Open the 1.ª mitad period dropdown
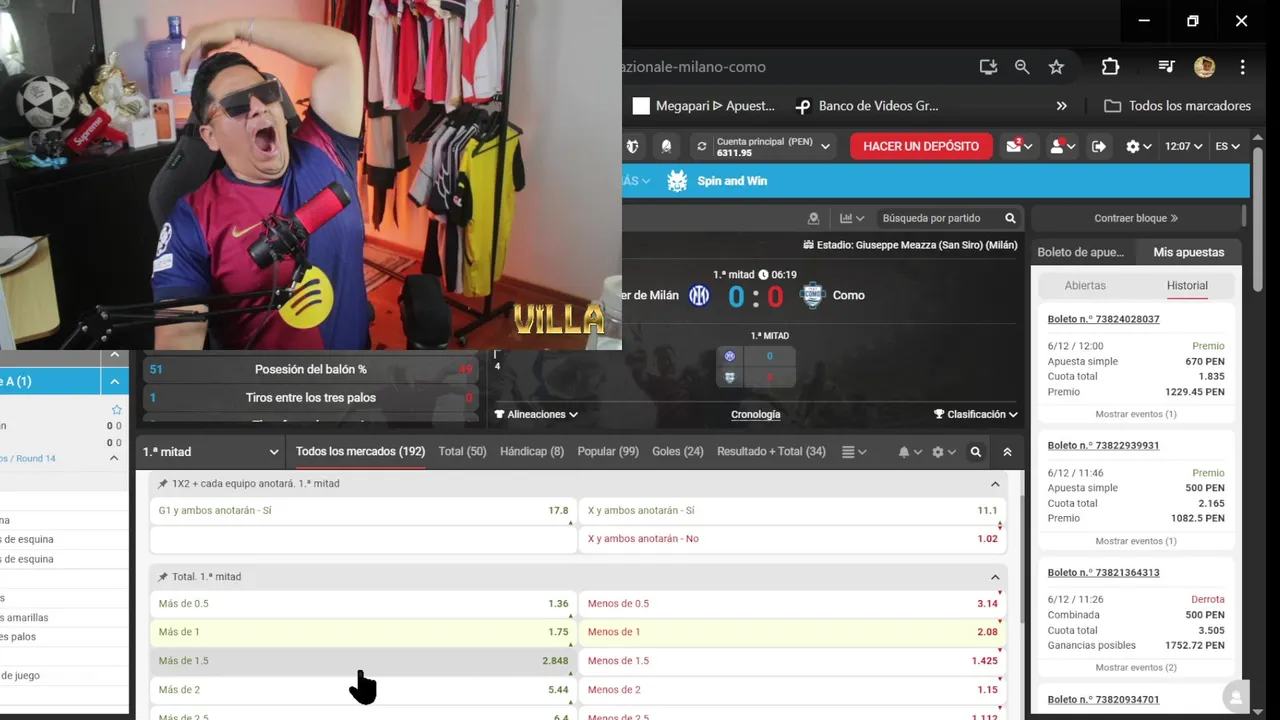 (x=210, y=452)
